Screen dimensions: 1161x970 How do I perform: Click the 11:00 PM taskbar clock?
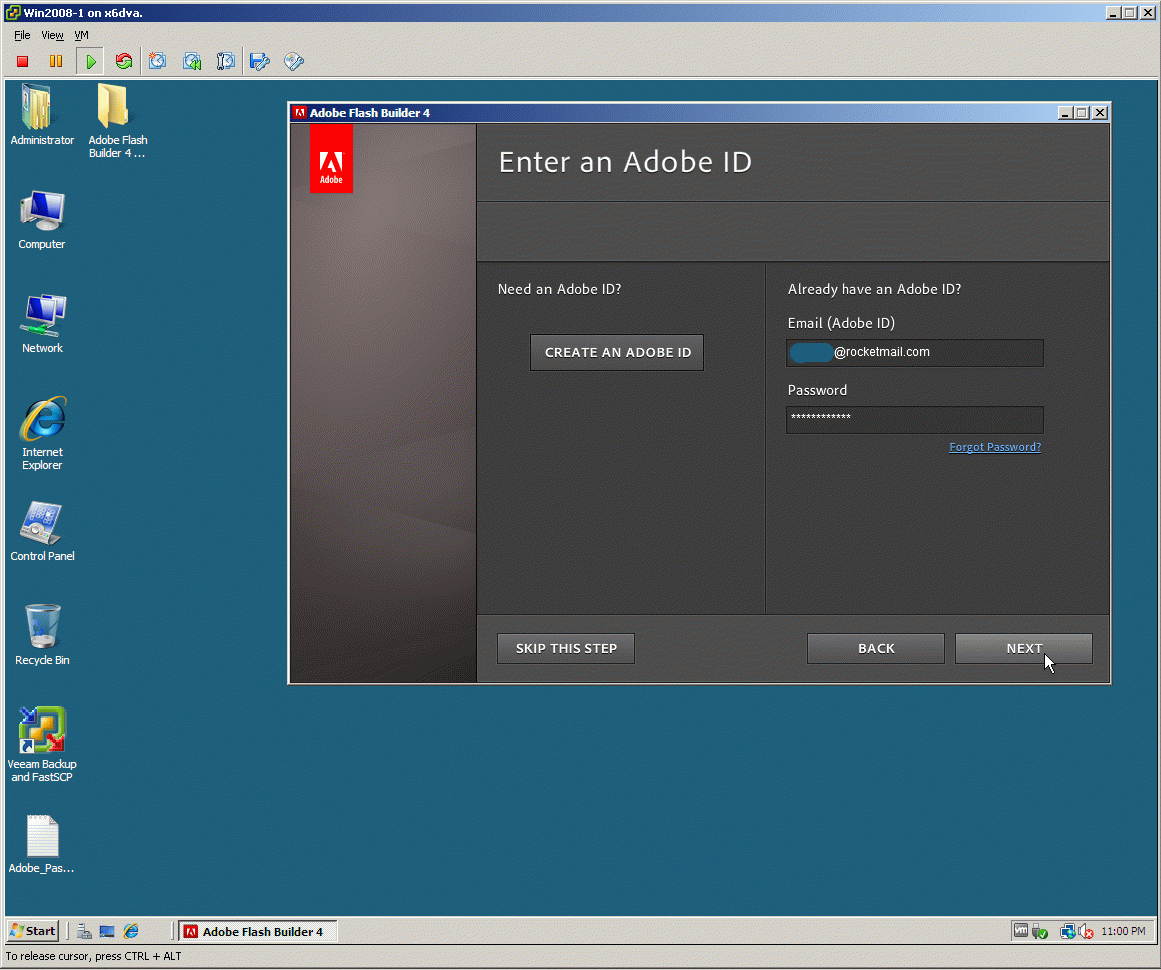[x=1122, y=931]
